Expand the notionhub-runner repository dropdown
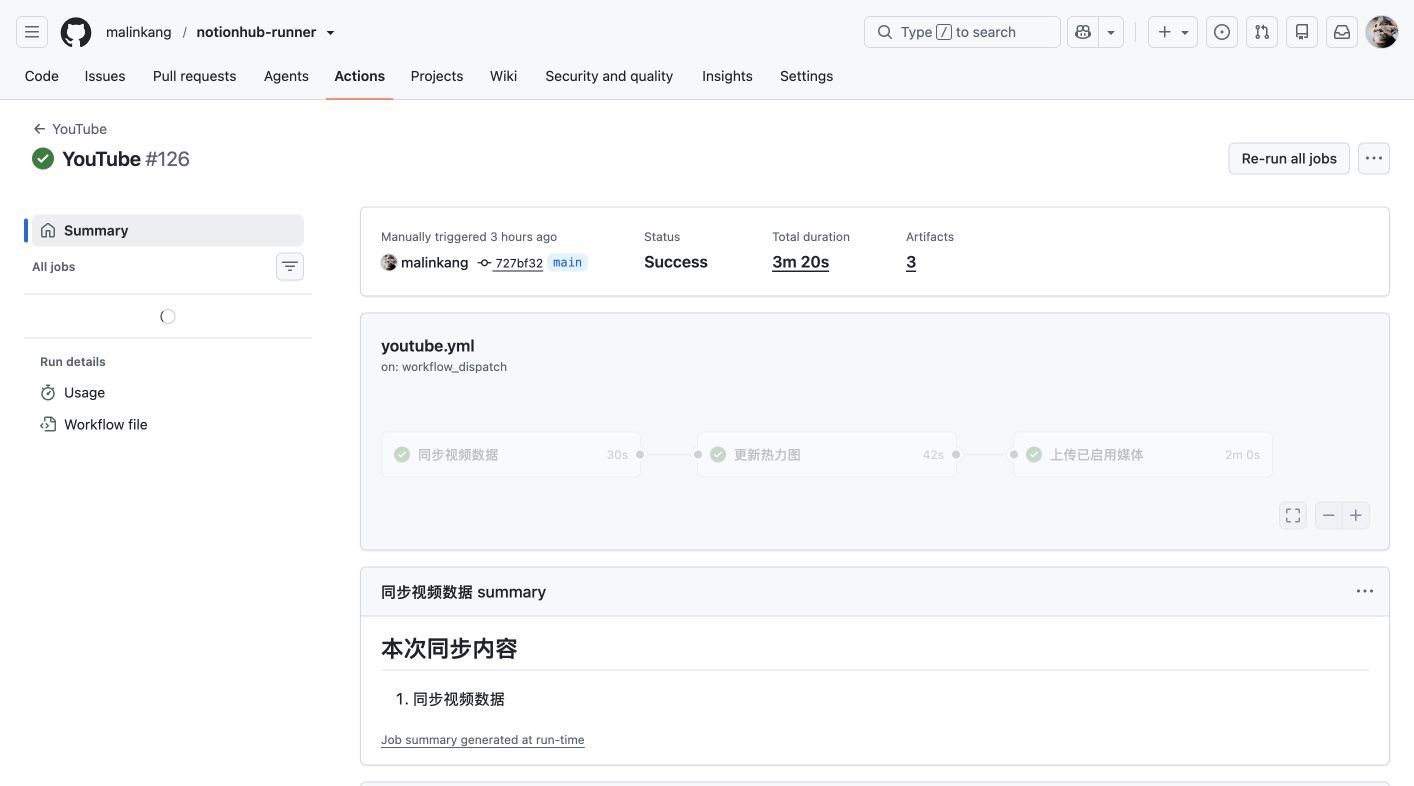 point(331,32)
